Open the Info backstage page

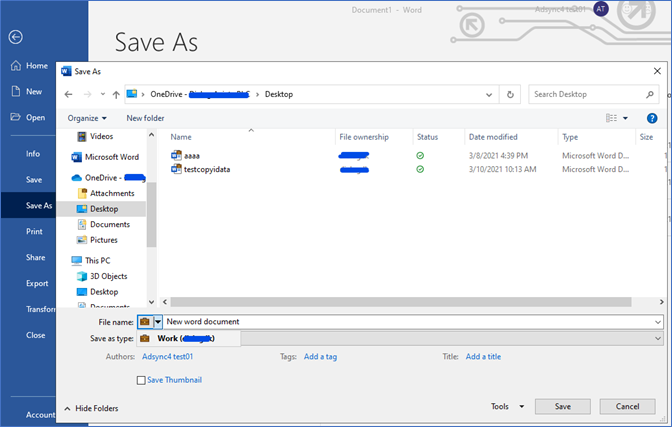tap(33, 153)
